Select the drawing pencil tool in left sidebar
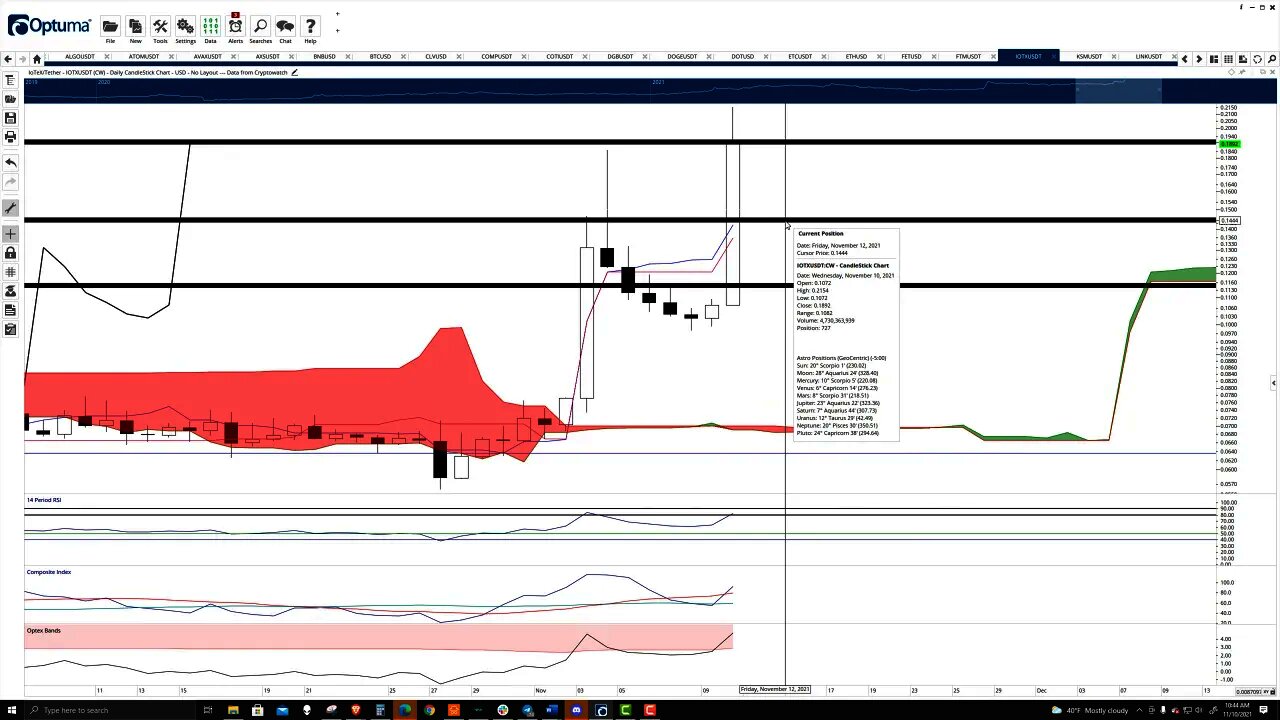1280x720 pixels. (x=10, y=208)
